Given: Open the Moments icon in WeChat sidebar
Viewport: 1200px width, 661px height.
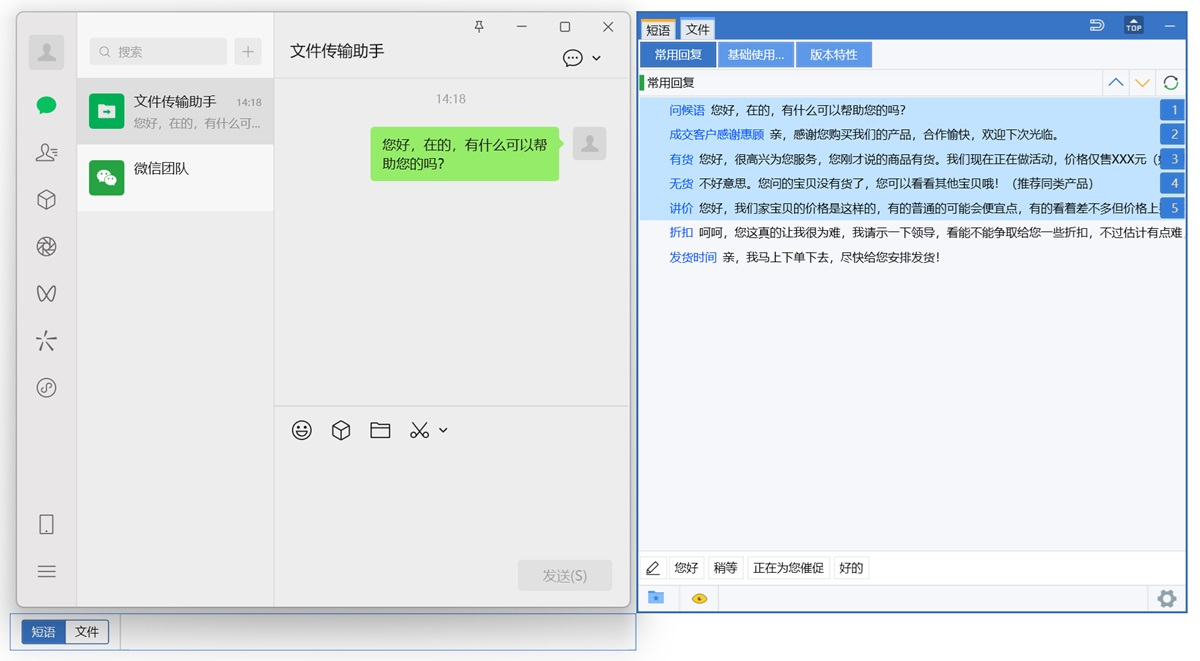Looking at the screenshot, I should pos(46,246).
